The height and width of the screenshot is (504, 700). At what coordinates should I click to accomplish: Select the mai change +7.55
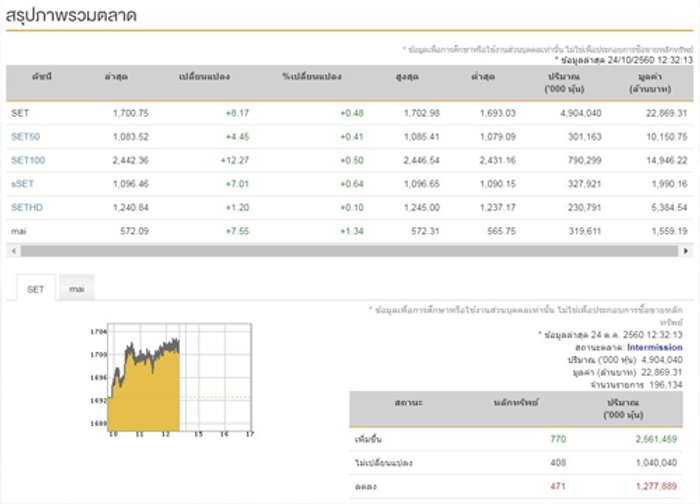(x=238, y=231)
